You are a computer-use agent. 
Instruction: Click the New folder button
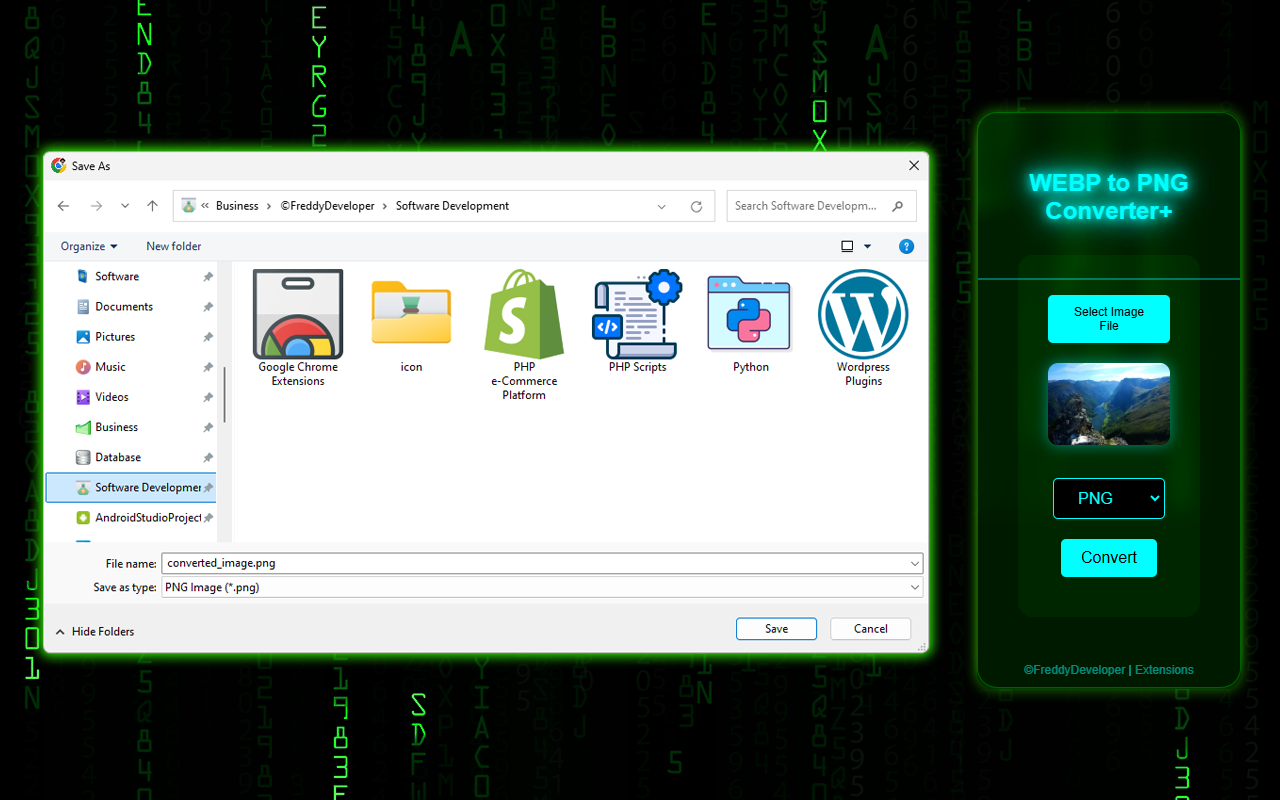tap(174, 246)
